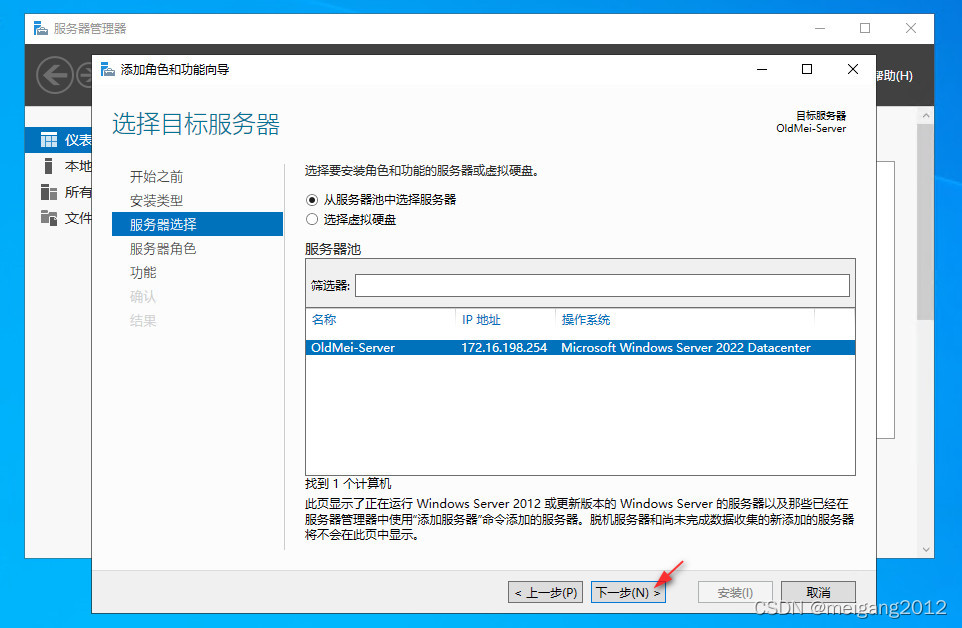The width and height of the screenshot is (962, 628).
Task: Click IP address 172.16.198.254 cell
Action: pyautogui.click(x=504, y=348)
